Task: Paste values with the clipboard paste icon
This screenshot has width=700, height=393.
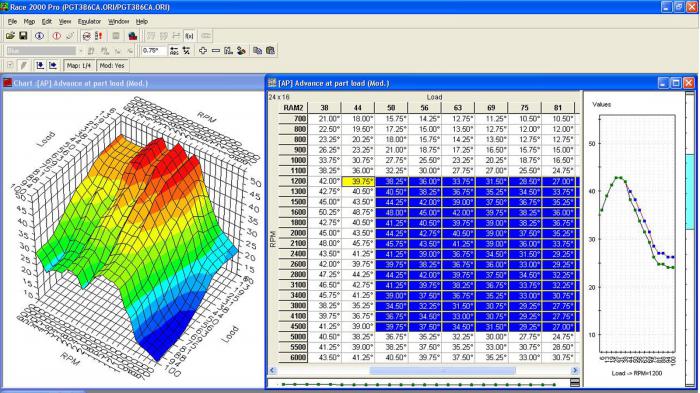Action: pos(271,51)
